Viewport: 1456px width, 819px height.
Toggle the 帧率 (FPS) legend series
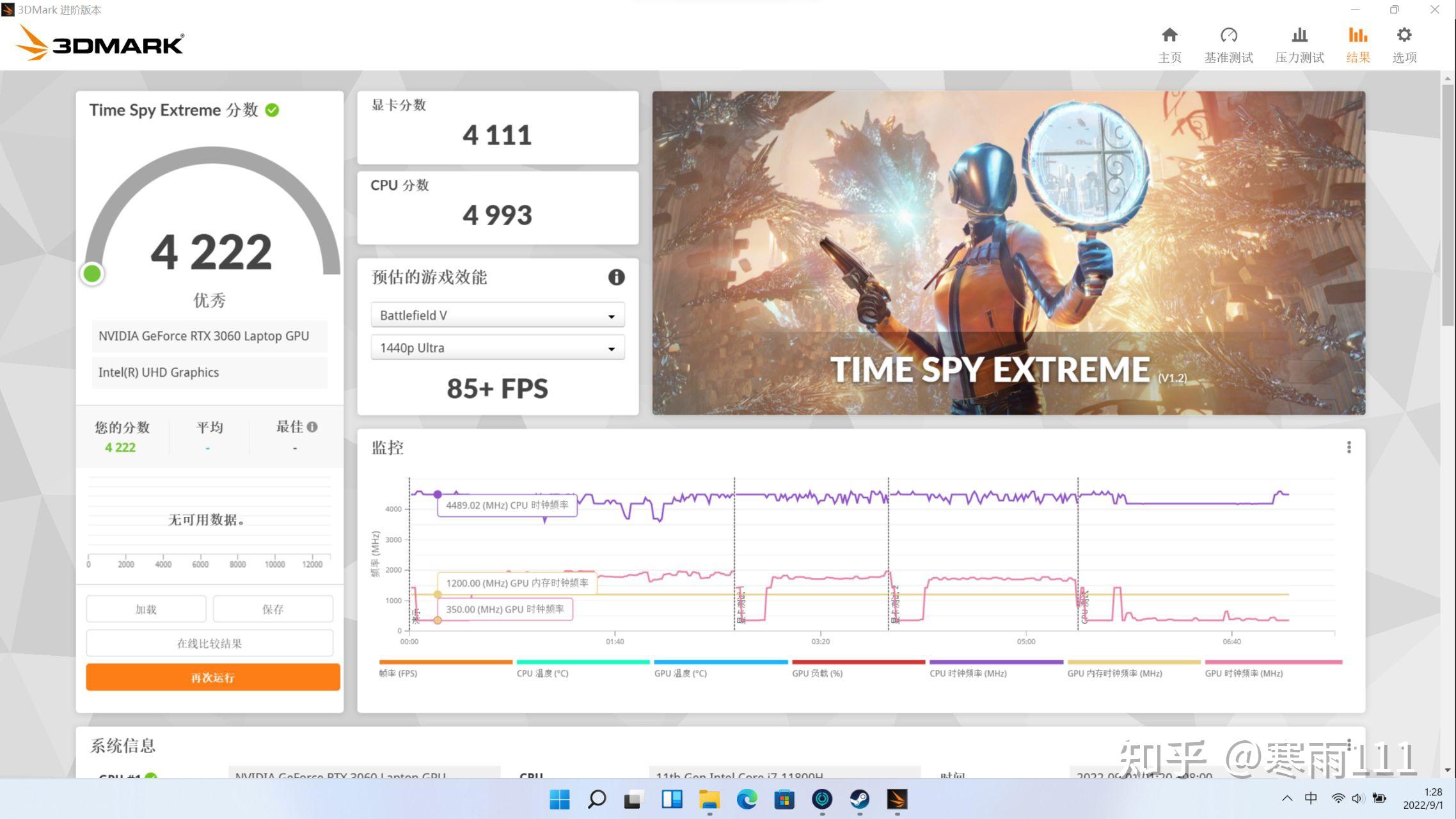(398, 673)
